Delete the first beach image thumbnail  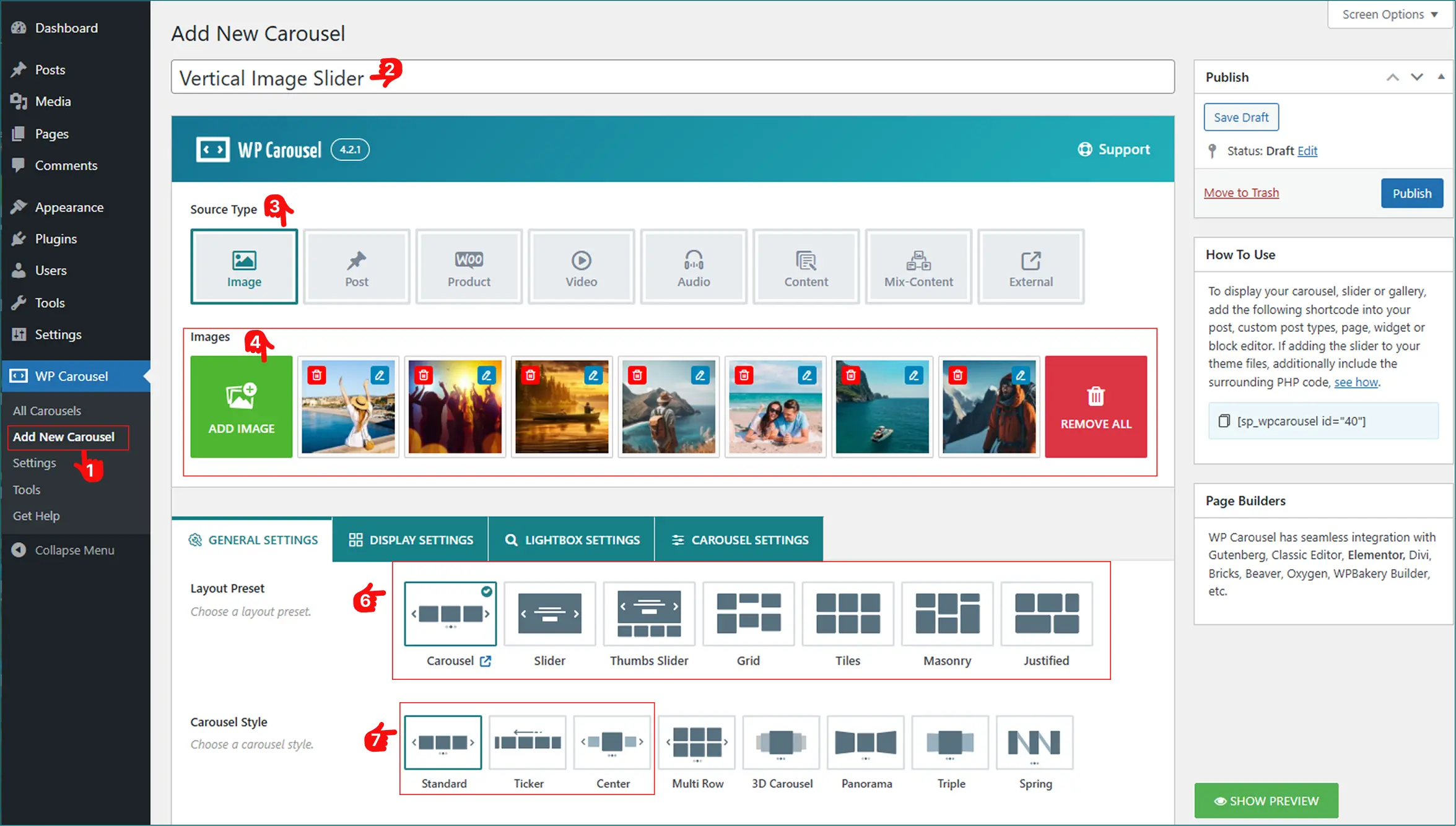click(x=316, y=375)
